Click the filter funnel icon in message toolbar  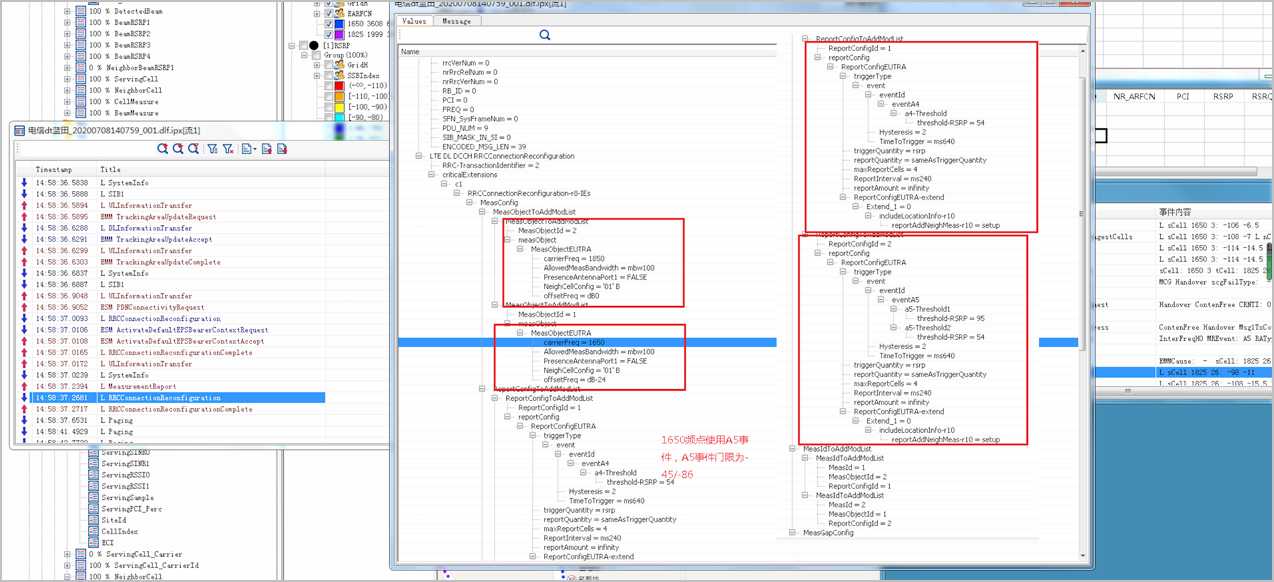tap(212, 149)
